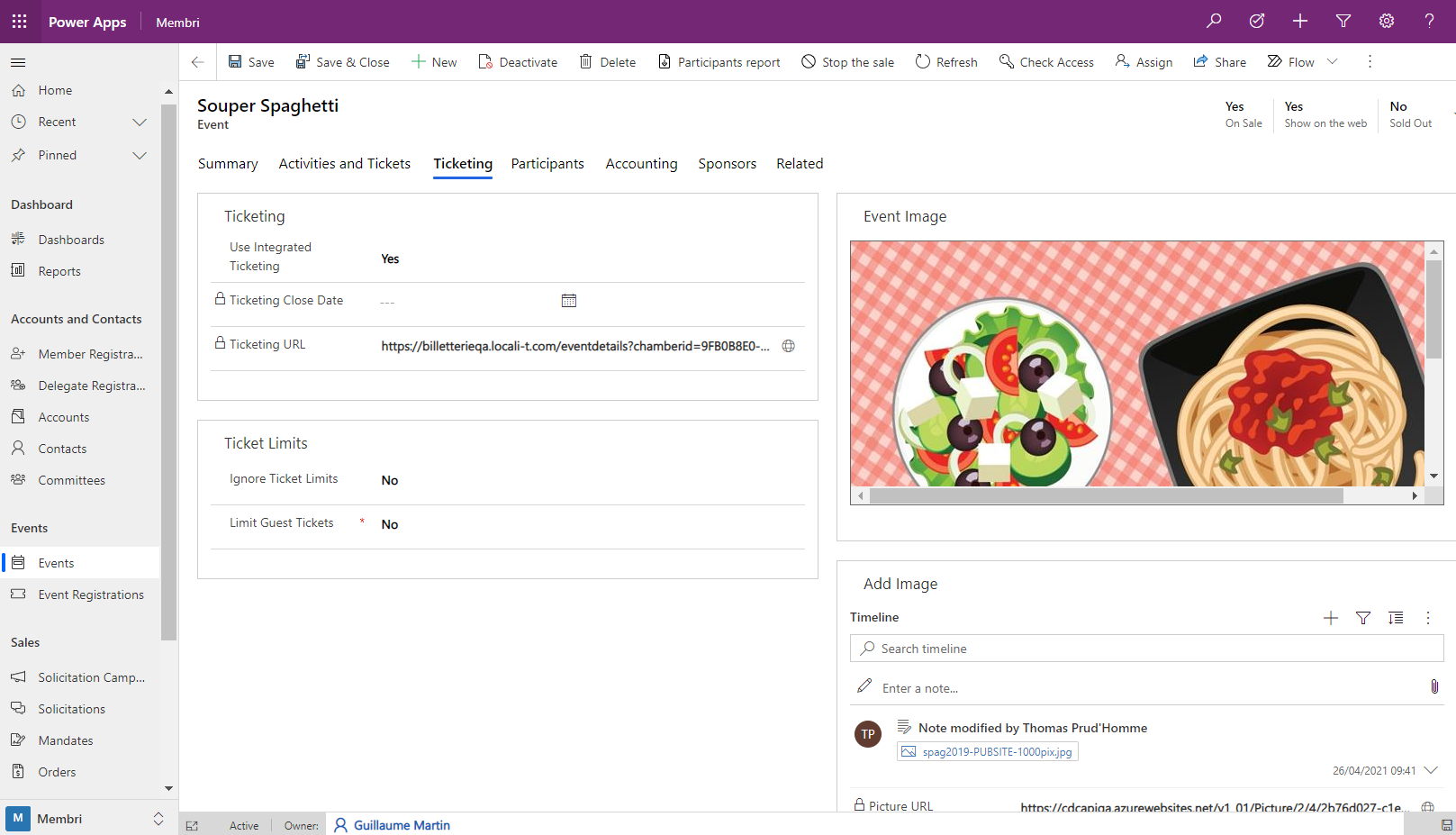Open the timeline record creation menu

click(x=1330, y=618)
